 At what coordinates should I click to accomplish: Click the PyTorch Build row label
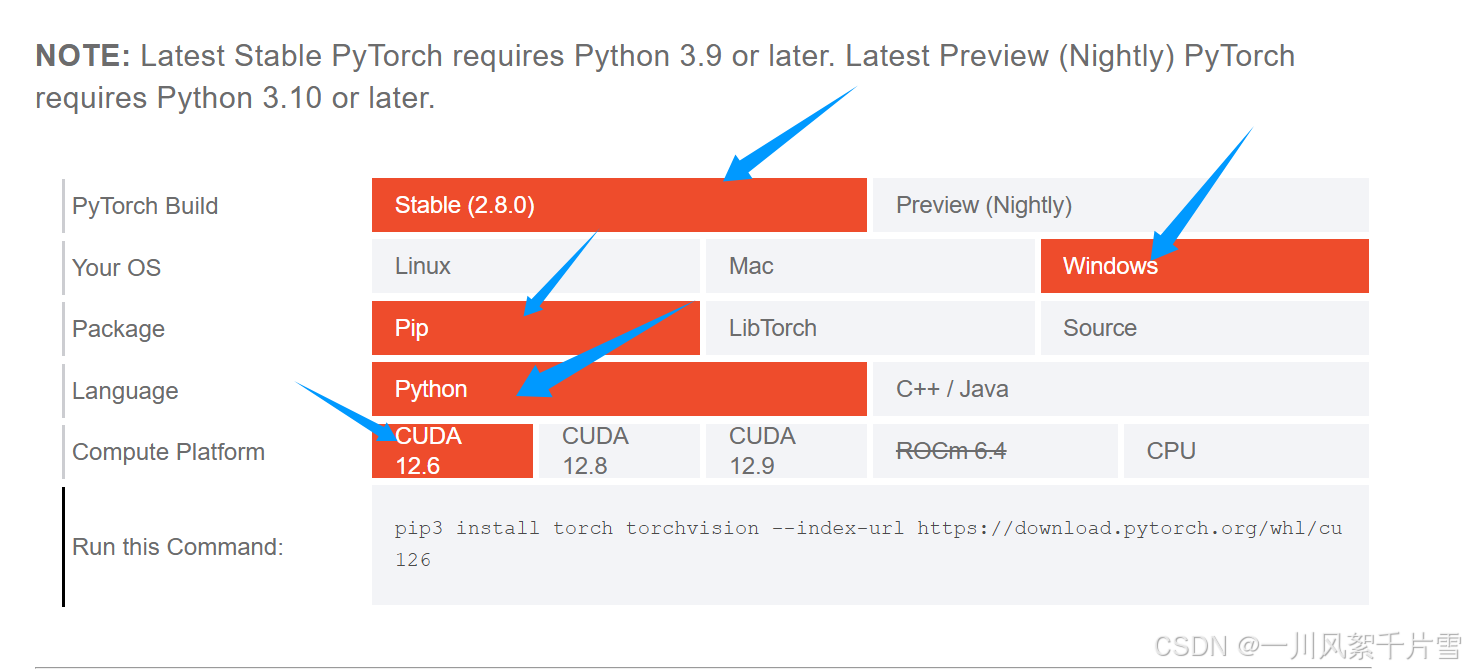click(145, 206)
